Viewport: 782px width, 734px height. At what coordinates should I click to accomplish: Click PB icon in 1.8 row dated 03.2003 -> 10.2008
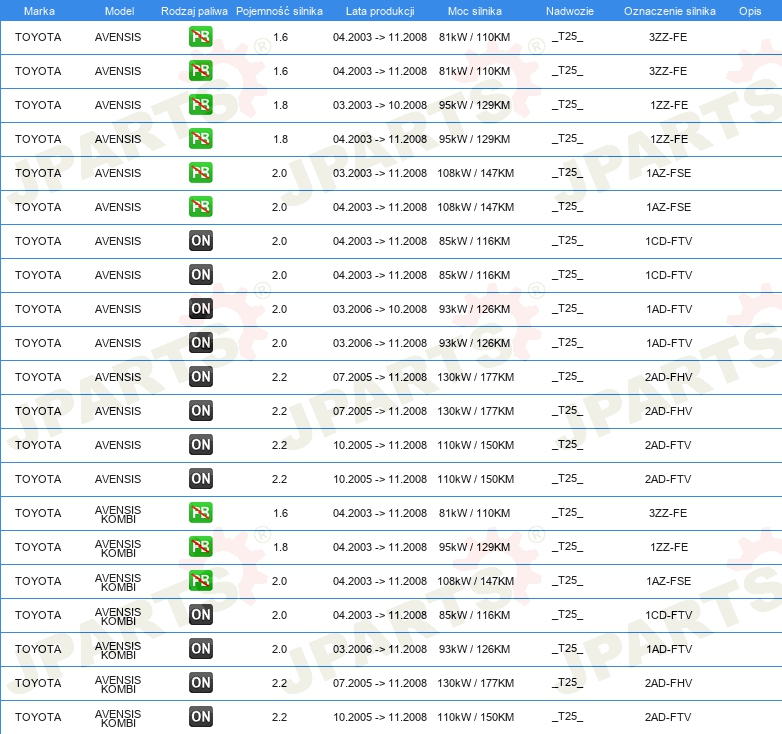click(x=201, y=105)
